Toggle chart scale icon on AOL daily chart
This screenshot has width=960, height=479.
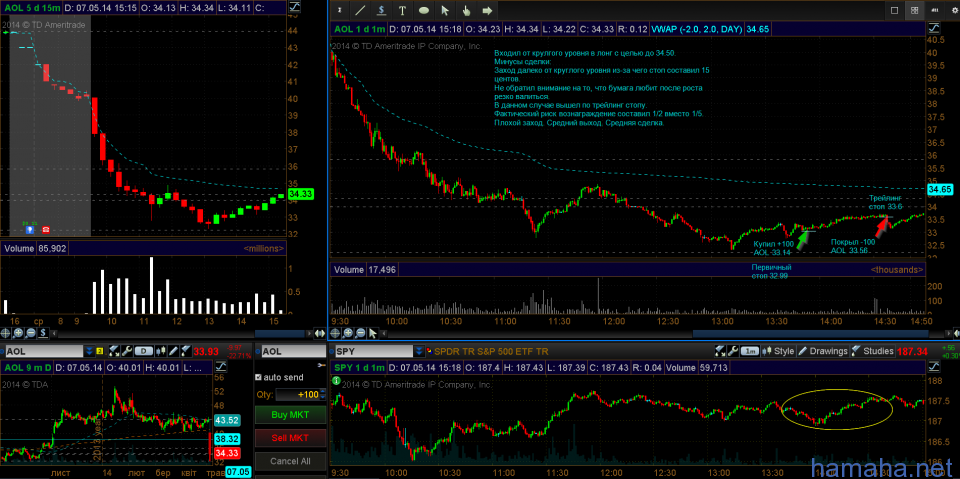[220, 368]
